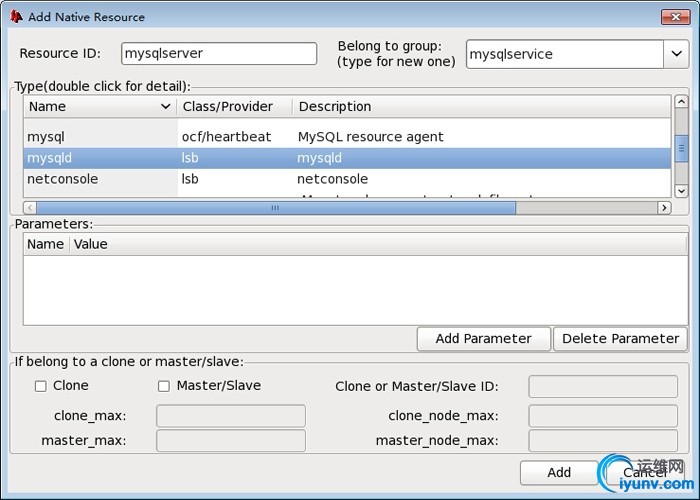Click the left arrow of horizontal scrollbar
This screenshot has height=500, width=700.
pyautogui.click(x=30, y=208)
